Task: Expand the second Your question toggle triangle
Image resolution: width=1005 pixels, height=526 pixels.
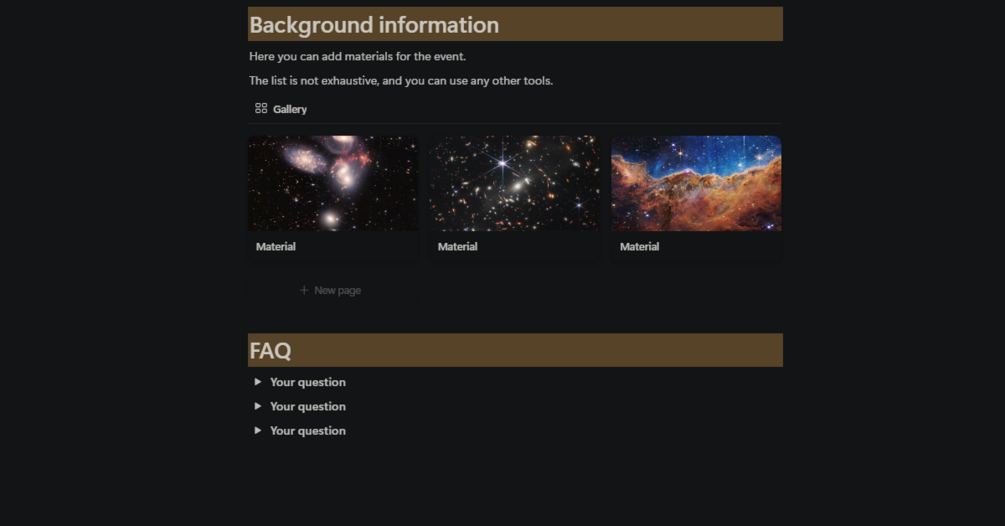Action: (258, 406)
